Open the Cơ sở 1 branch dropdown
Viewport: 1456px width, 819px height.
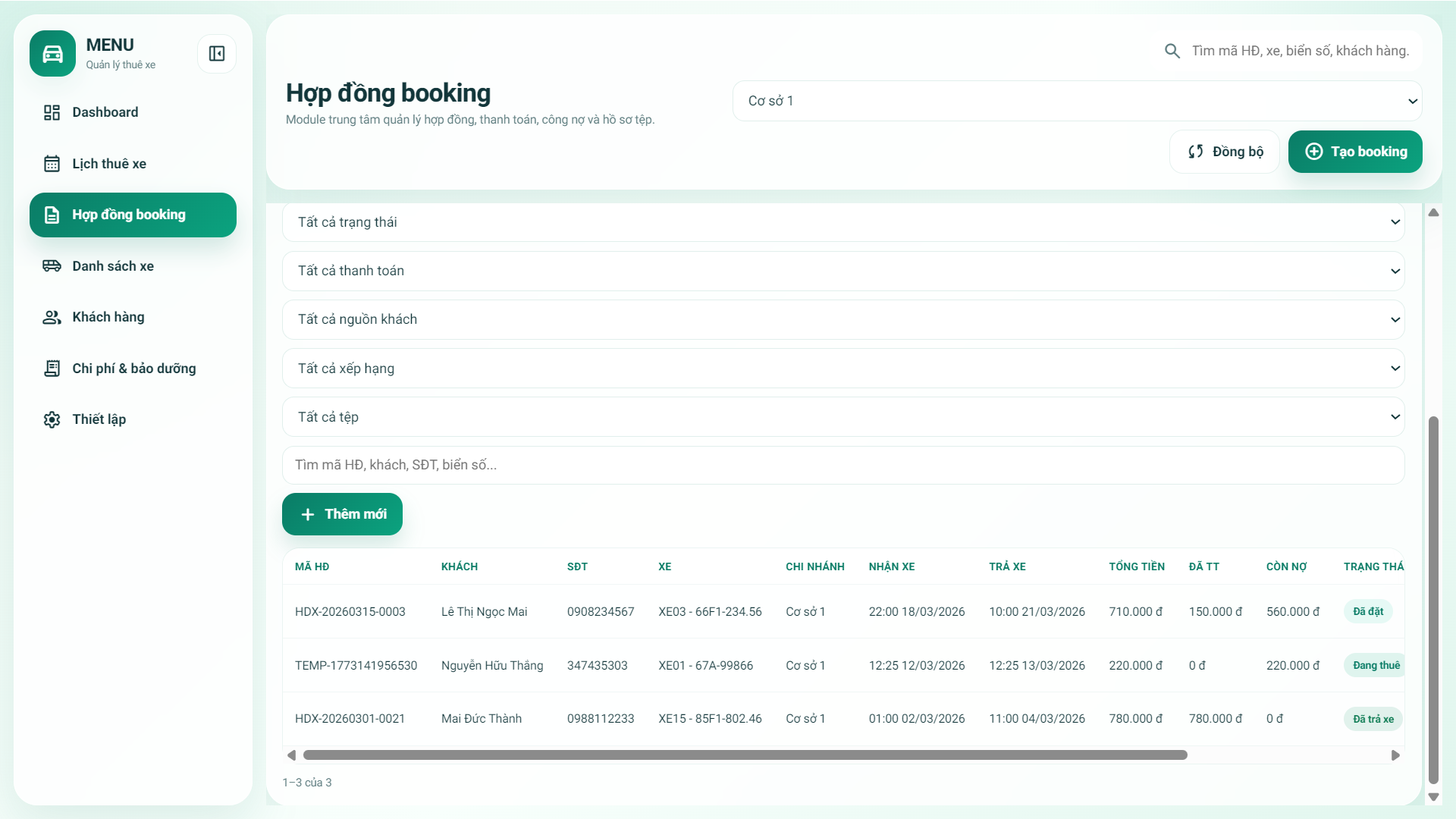1077,100
